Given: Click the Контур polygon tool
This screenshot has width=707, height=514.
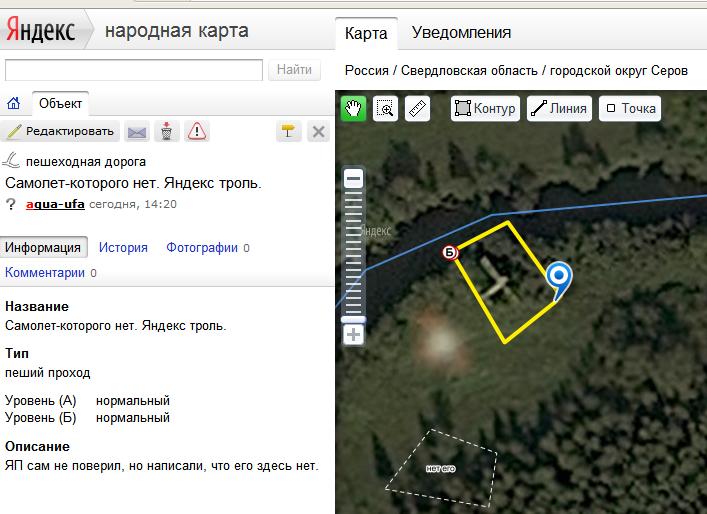Looking at the screenshot, I should pyautogui.click(x=485, y=108).
